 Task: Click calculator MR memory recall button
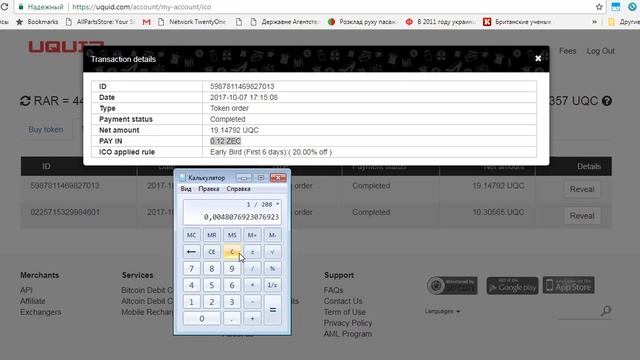(x=211, y=235)
